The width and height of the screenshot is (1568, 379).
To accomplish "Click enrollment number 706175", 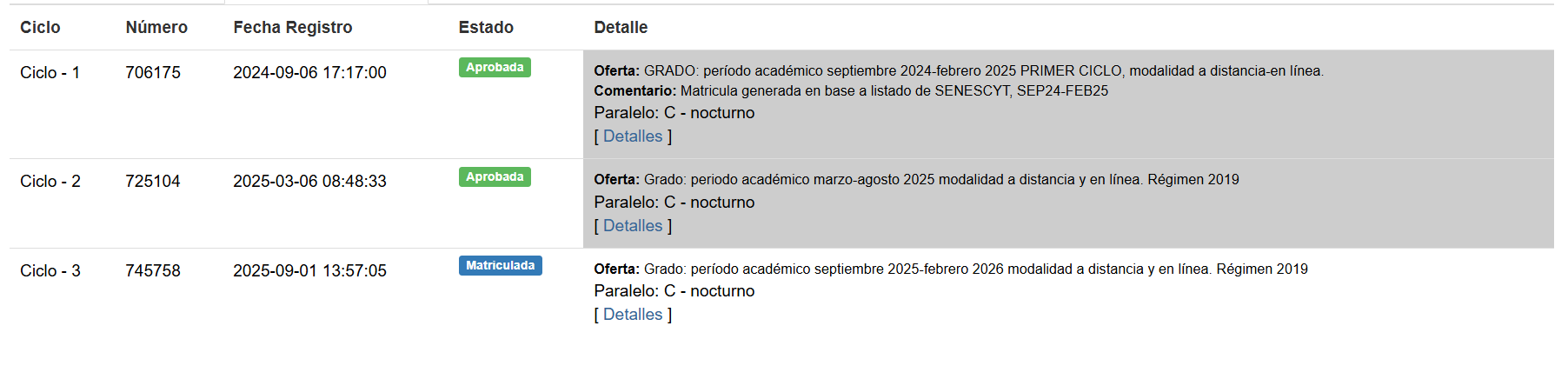I will (153, 73).
